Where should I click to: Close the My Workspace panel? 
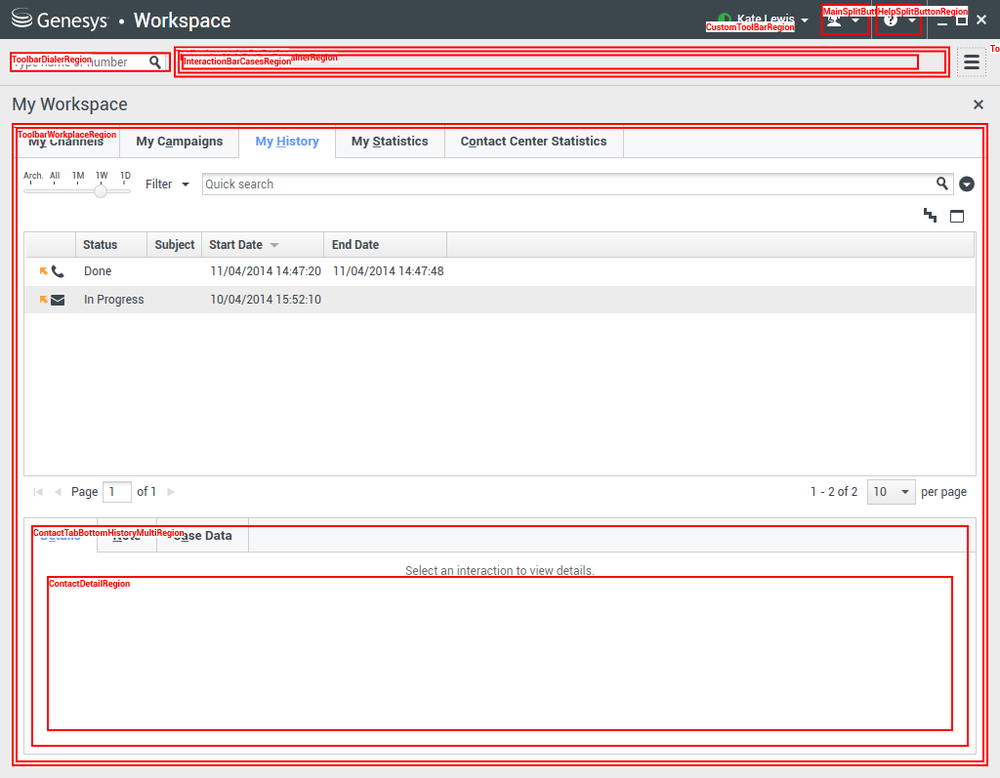pos(978,105)
